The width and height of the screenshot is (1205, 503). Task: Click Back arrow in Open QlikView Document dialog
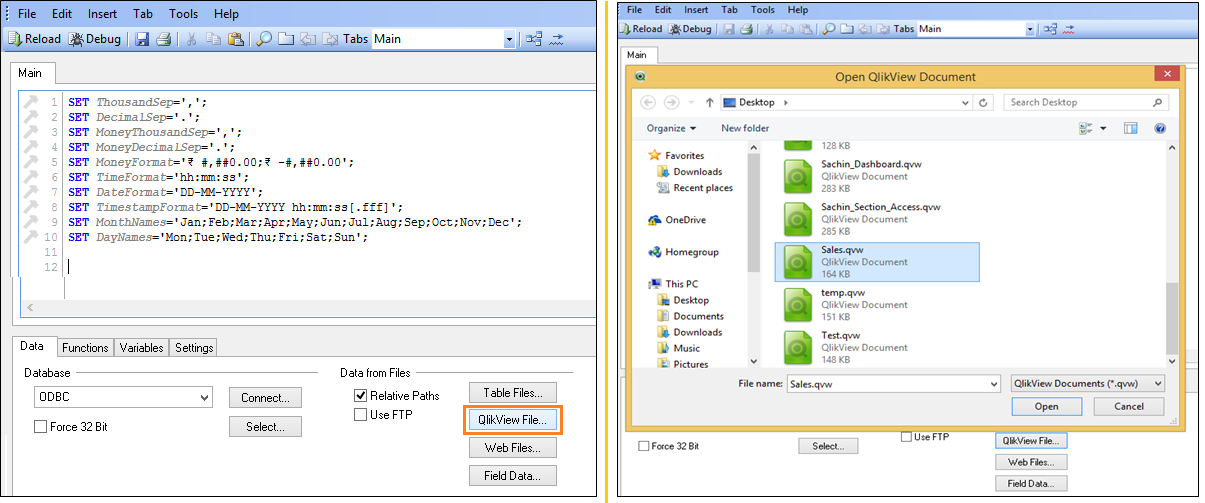(647, 102)
